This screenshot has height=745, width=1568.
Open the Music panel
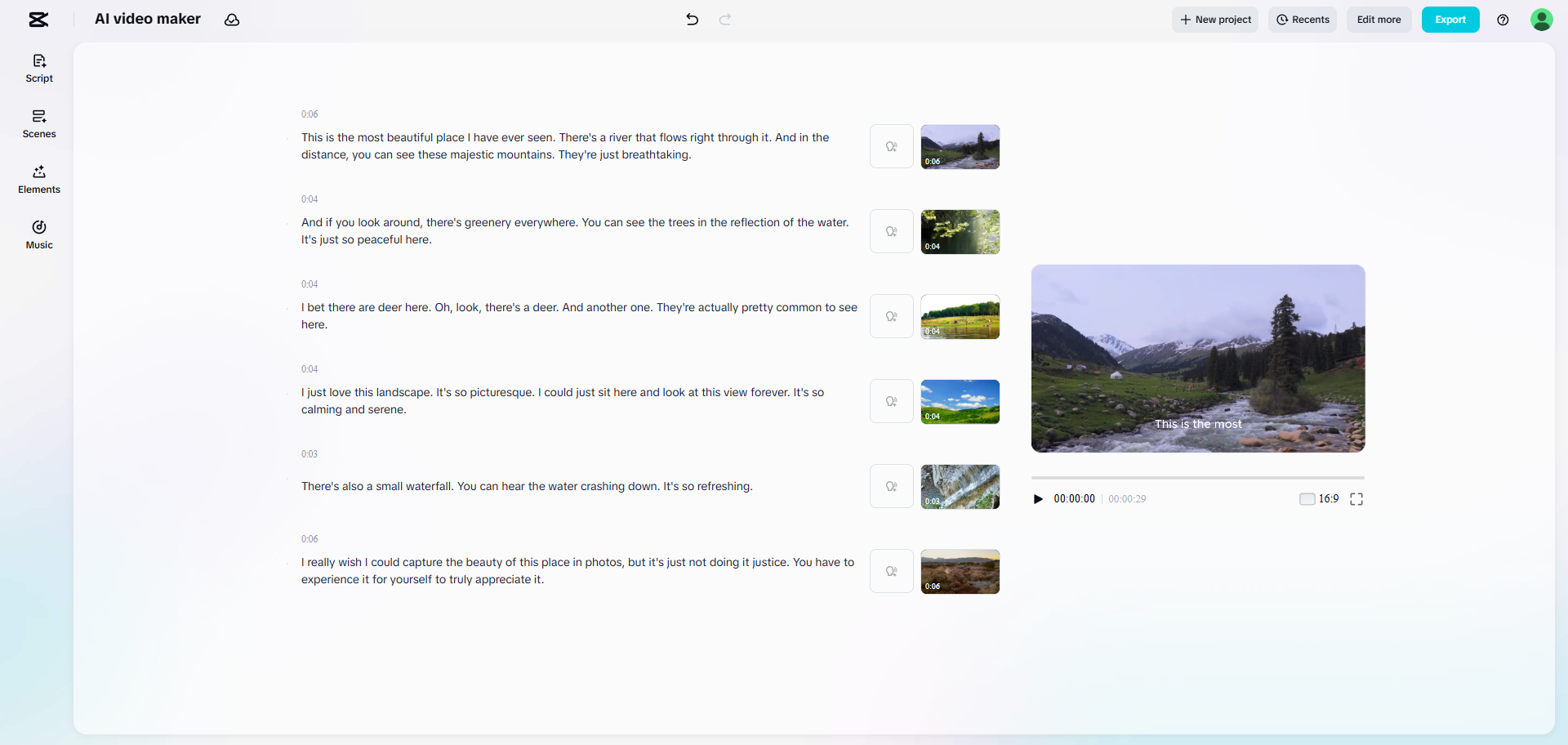click(38, 234)
